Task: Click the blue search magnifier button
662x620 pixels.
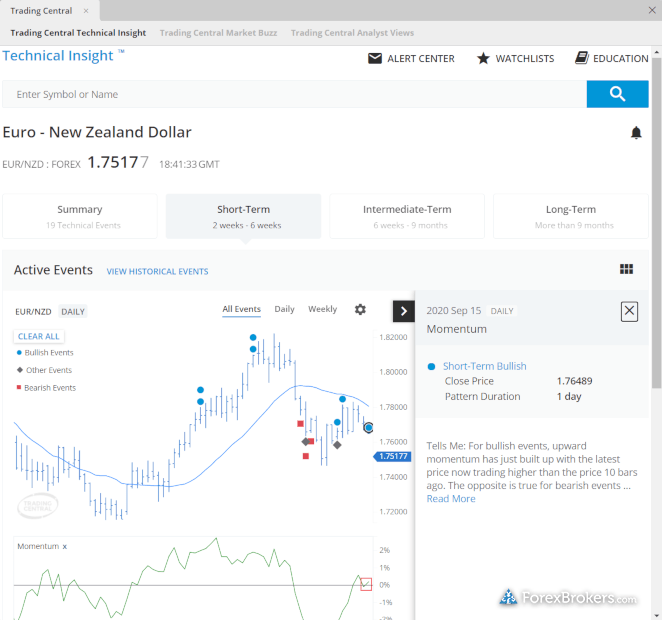Action: pyautogui.click(x=617, y=94)
